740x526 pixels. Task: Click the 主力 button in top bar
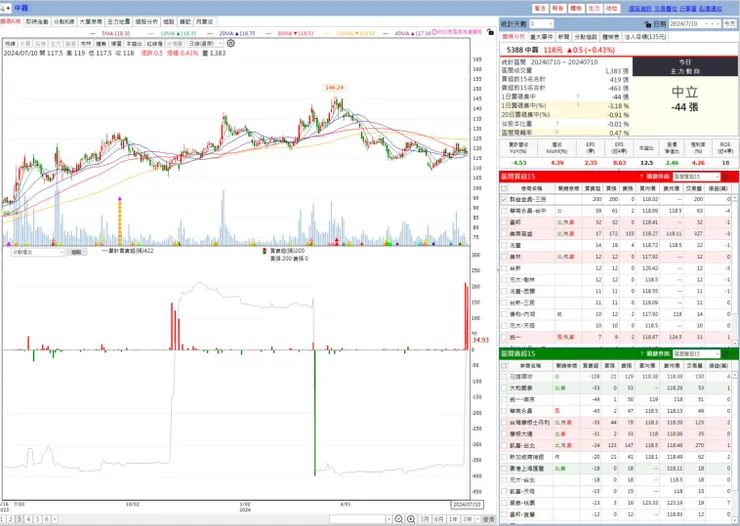click(x=594, y=8)
